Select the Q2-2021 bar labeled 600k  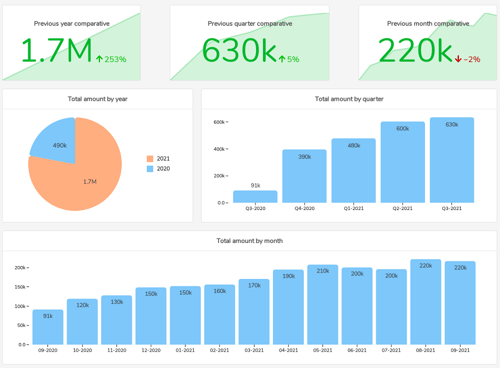point(403,162)
